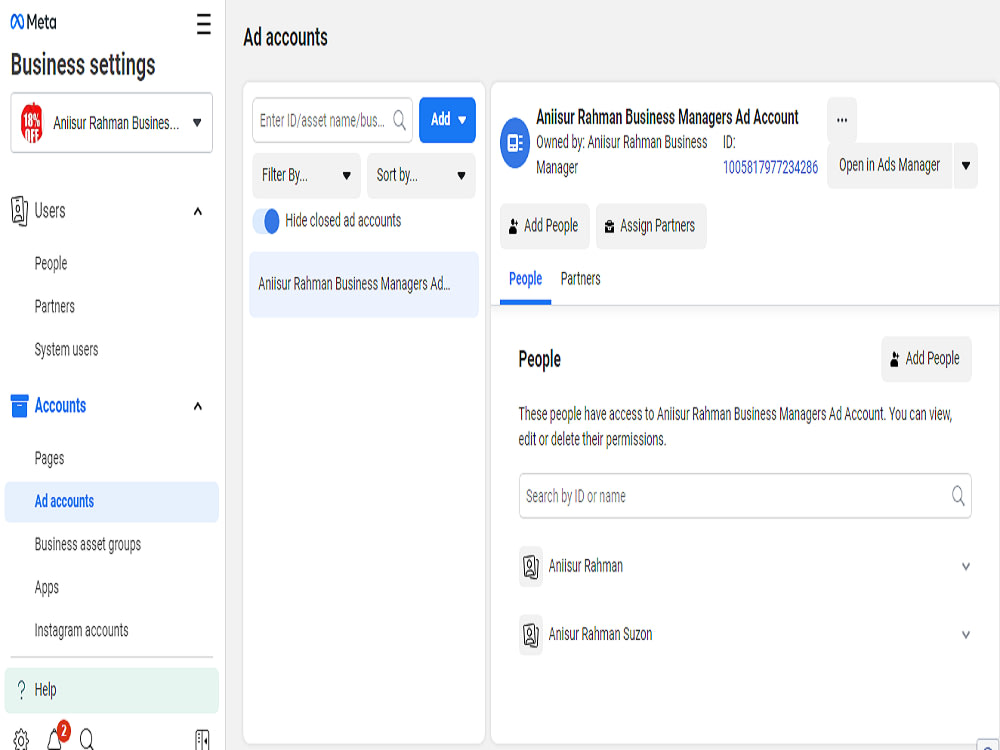Open settings gear icon at bottom
Screen dimensions: 1000x750
[x=21, y=740]
